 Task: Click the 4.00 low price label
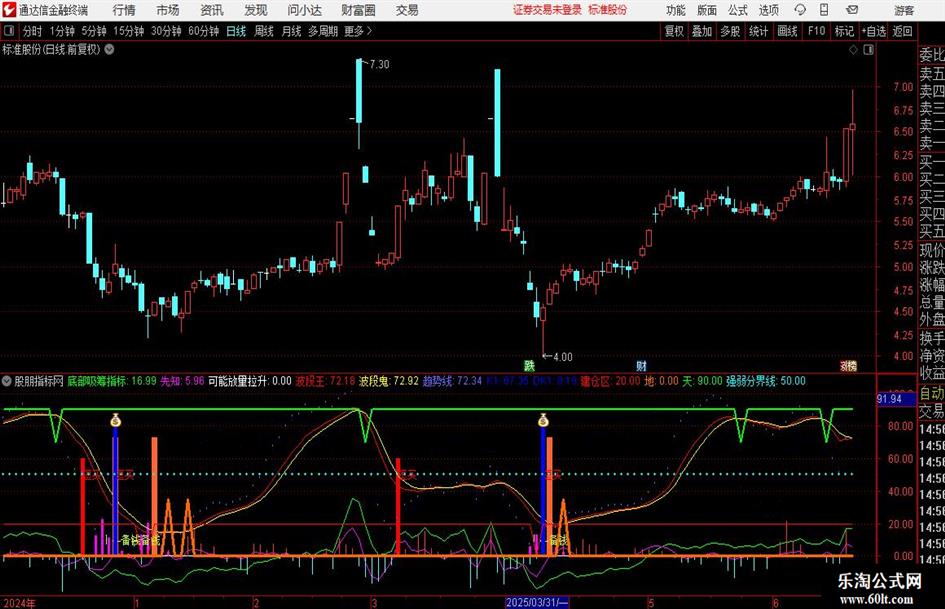[562, 357]
